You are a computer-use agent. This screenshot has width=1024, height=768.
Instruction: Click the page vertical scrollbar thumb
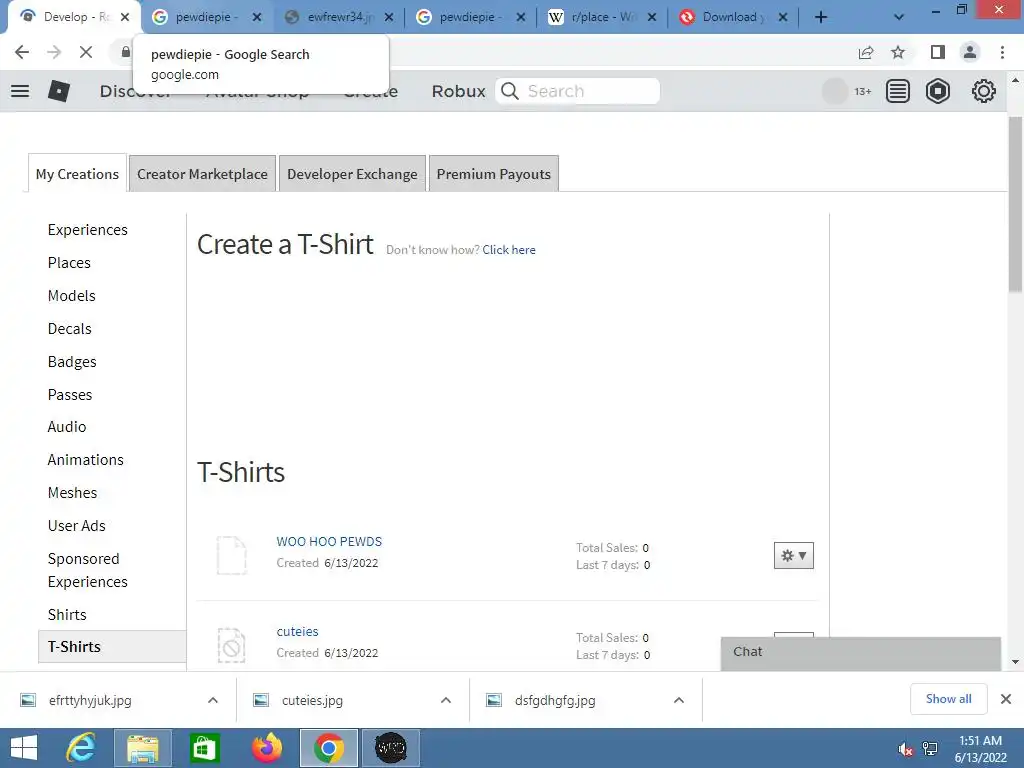(x=1016, y=204)
